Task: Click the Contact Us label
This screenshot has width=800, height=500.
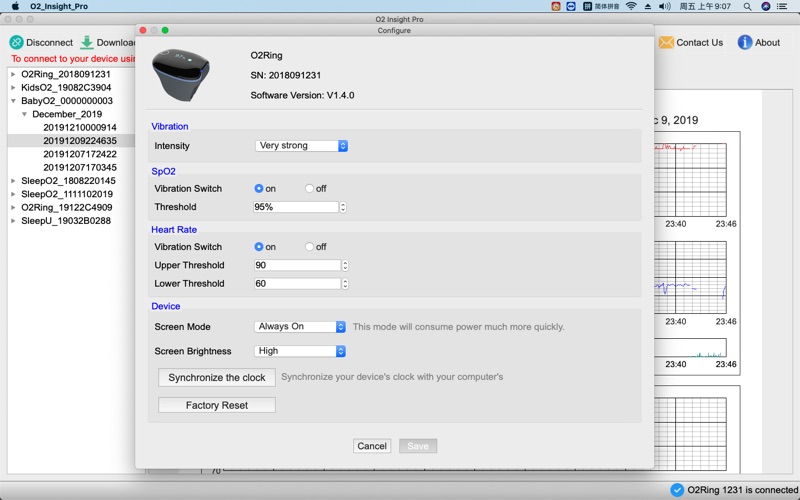Action: [x=699, y=42]
